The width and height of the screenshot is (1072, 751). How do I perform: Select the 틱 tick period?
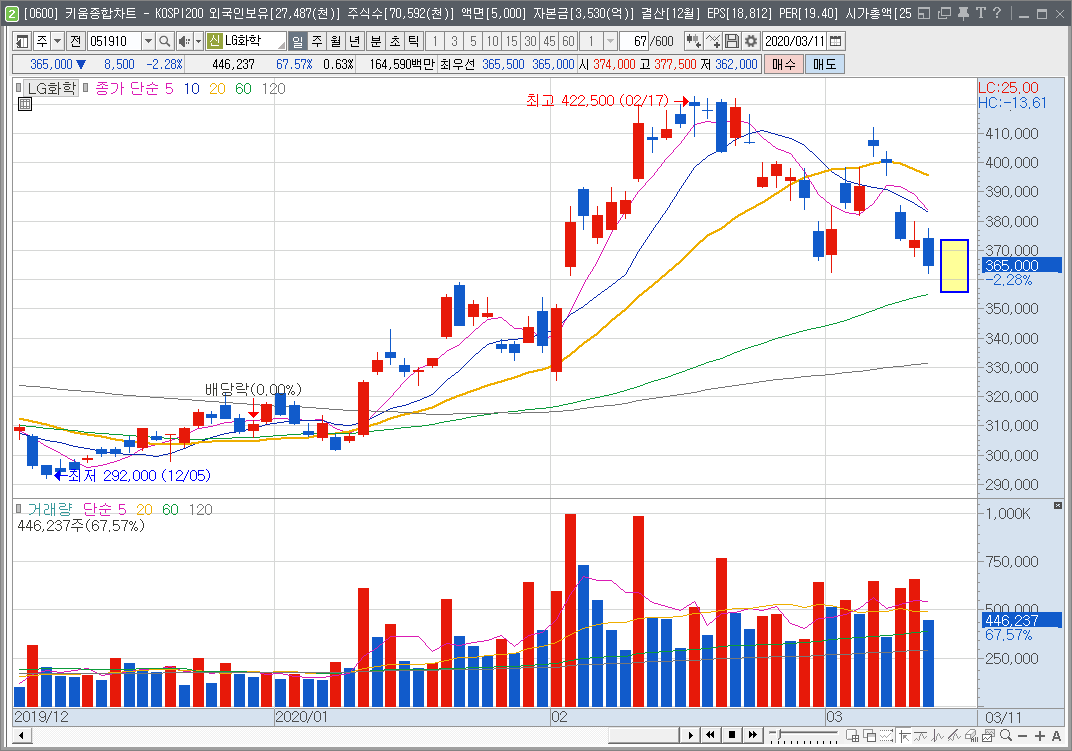pos(413,42)
